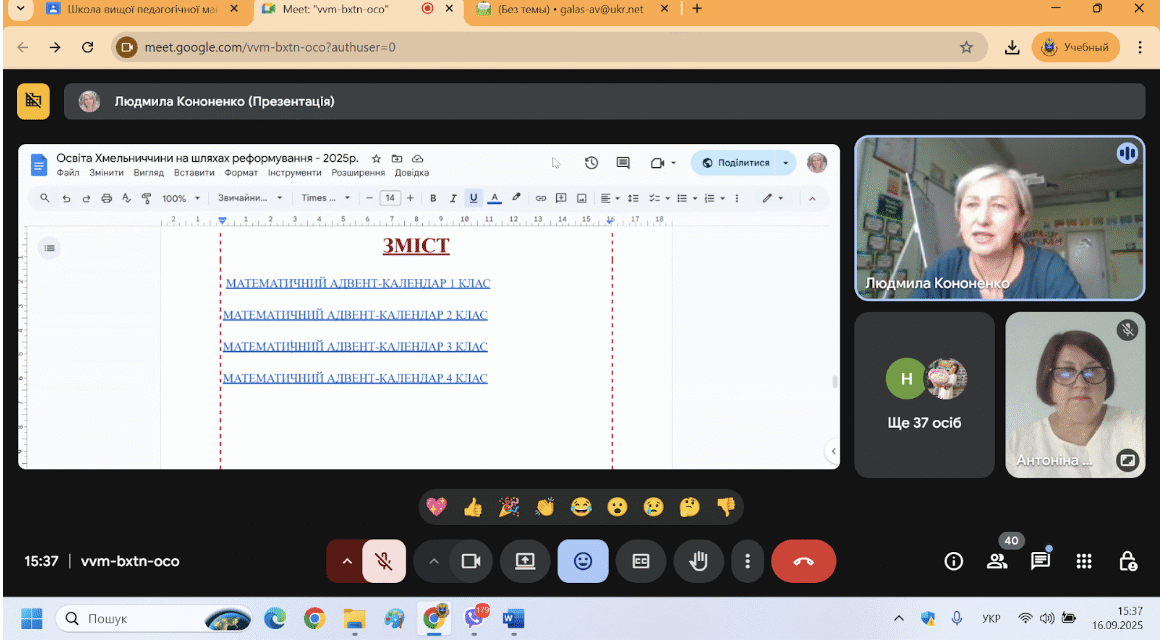Show the participants list with 40 badge
The width and height of the screenshot is (1160, 640).
coord(997,562)
